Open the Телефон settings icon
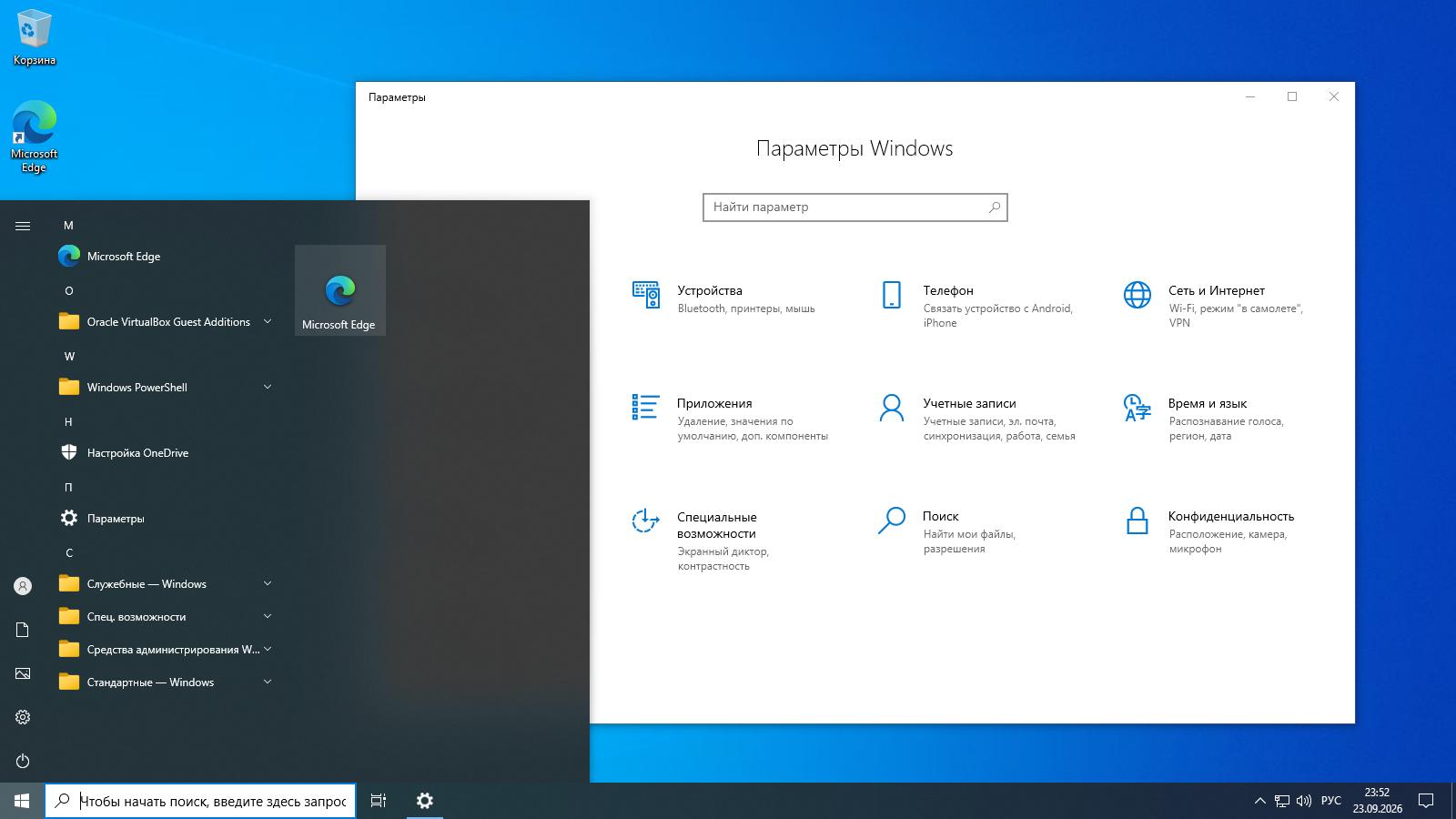This screenshot has height=819, width=1456. (892, 295)
